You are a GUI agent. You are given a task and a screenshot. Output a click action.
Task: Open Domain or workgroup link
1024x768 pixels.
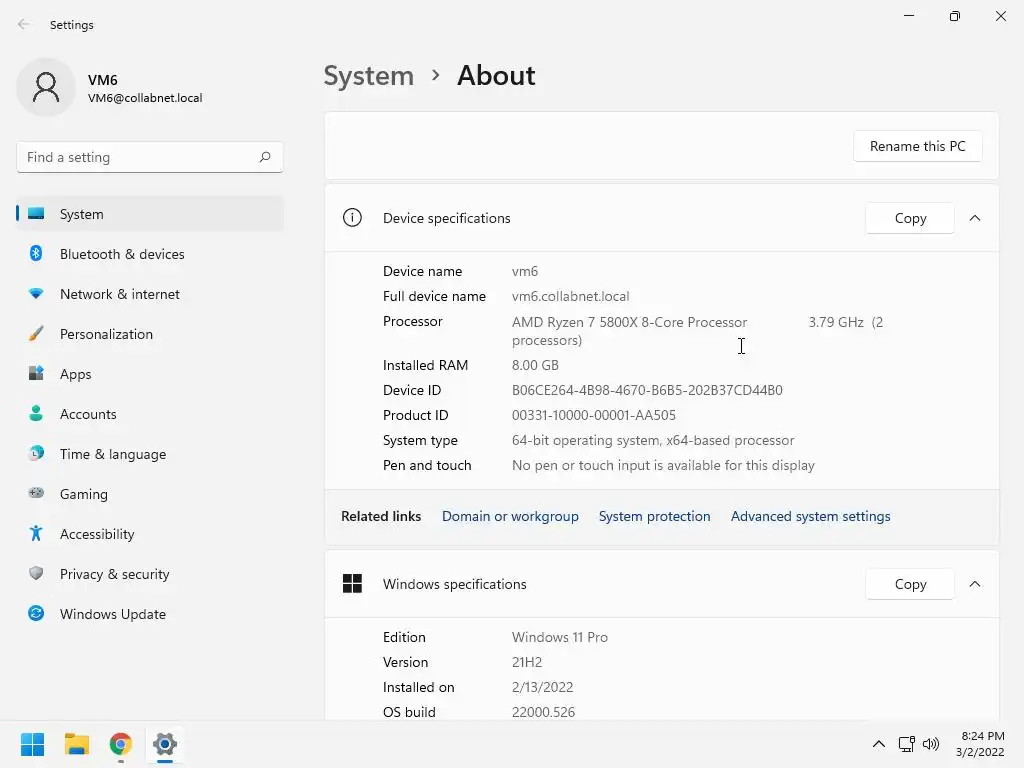(x=510, y=516)
